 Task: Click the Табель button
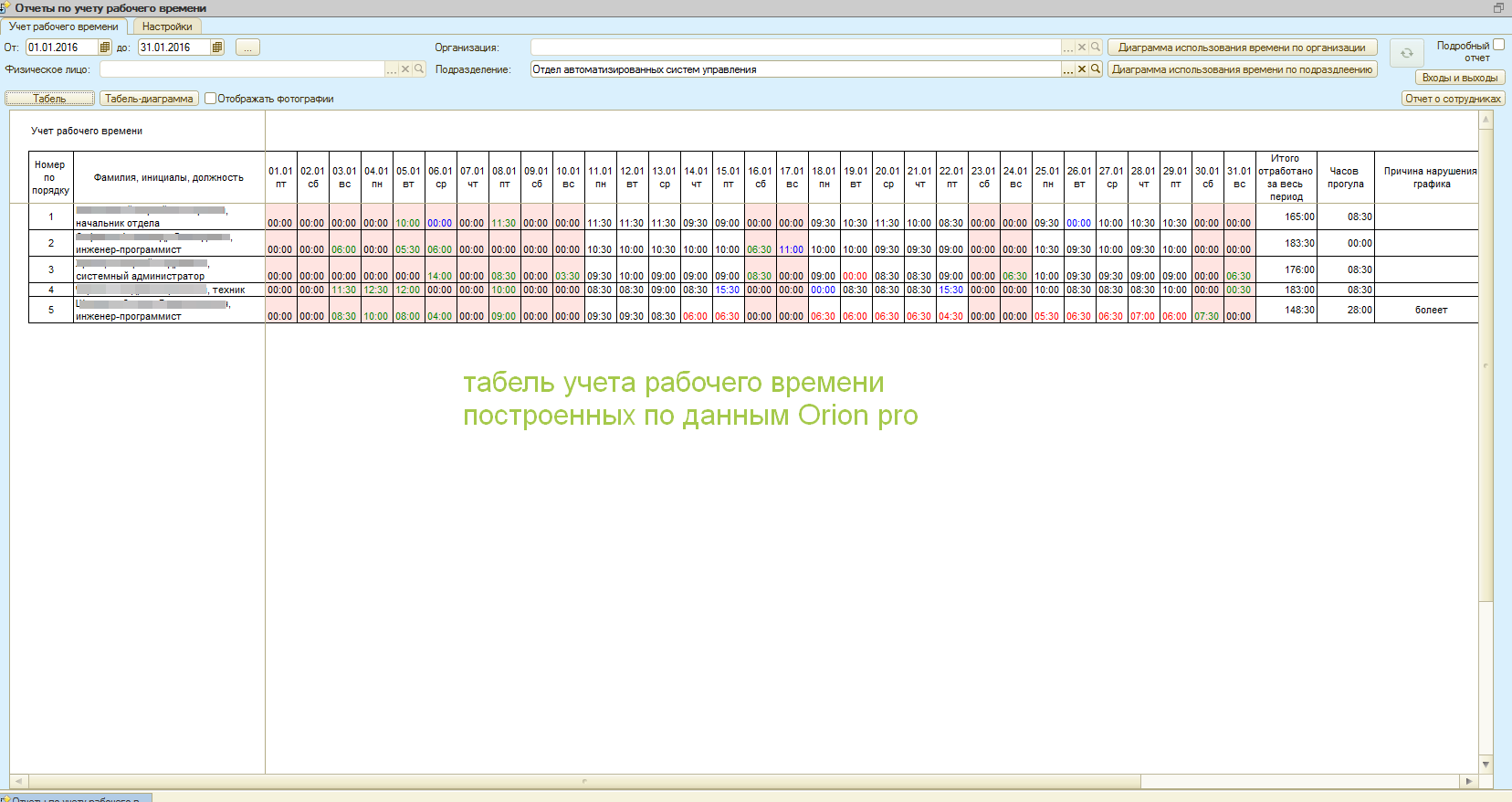[x=50, y=99]
